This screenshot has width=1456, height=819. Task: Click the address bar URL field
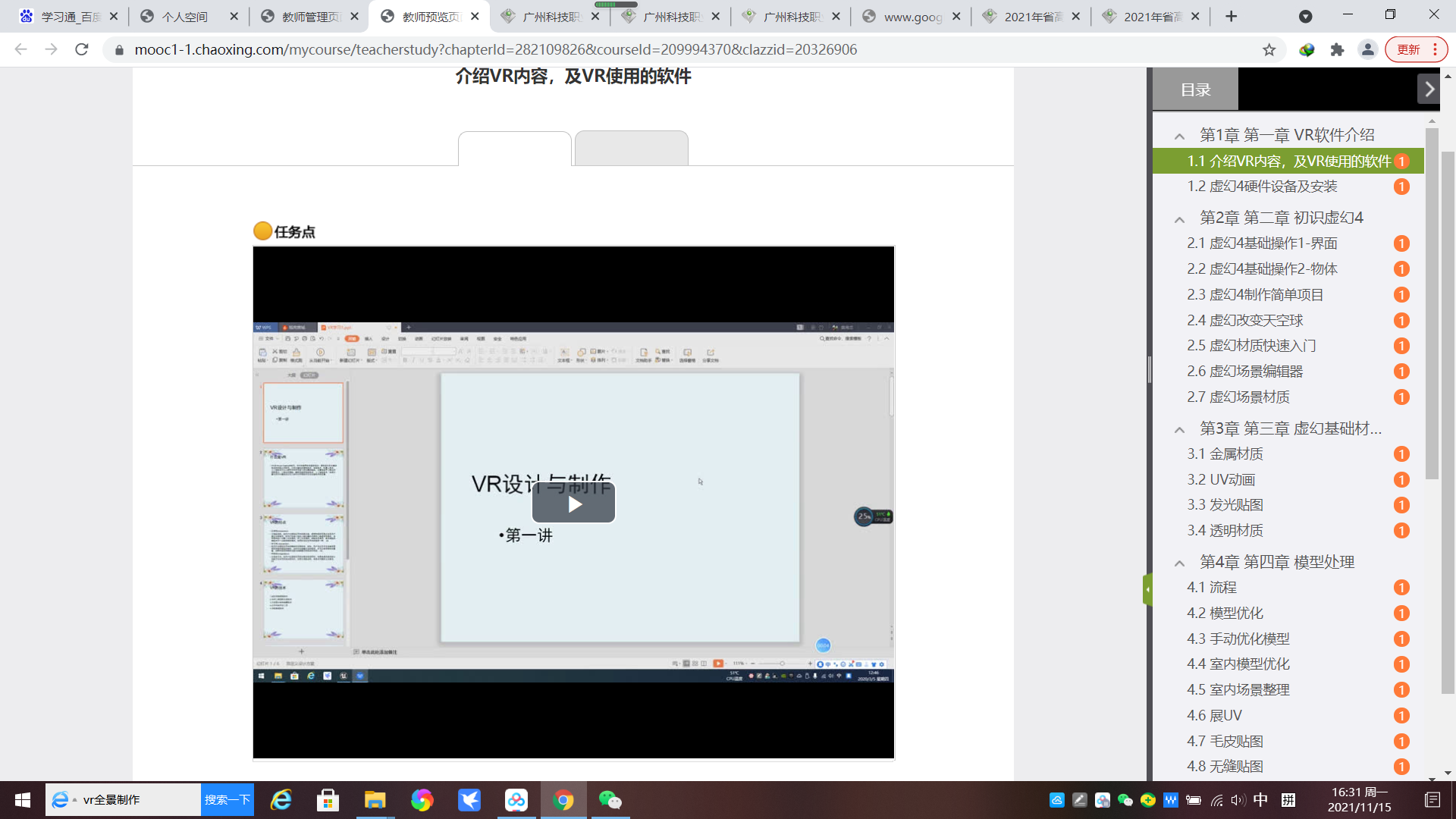point(495,49)
